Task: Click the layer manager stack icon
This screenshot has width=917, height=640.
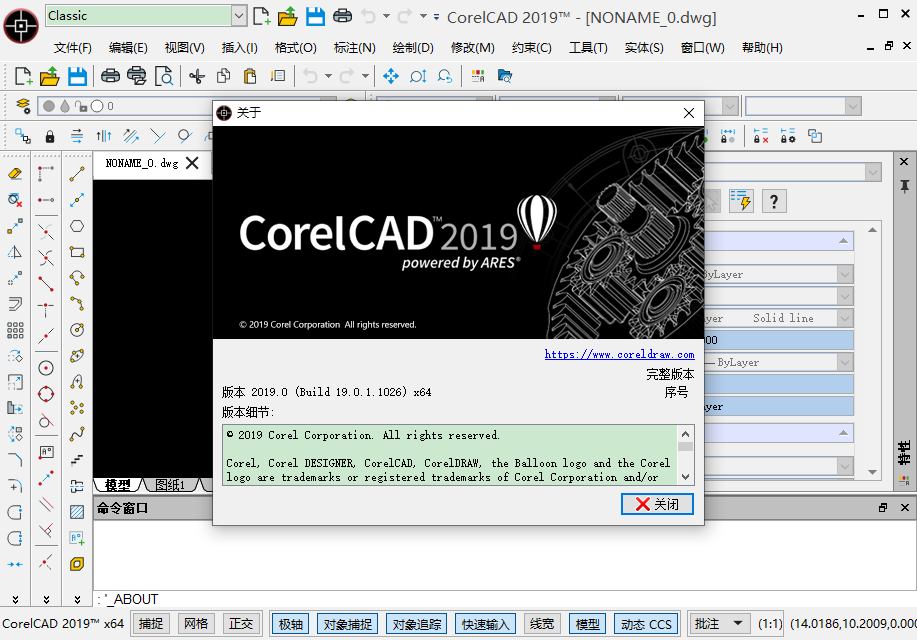Action: click(23, 106)
